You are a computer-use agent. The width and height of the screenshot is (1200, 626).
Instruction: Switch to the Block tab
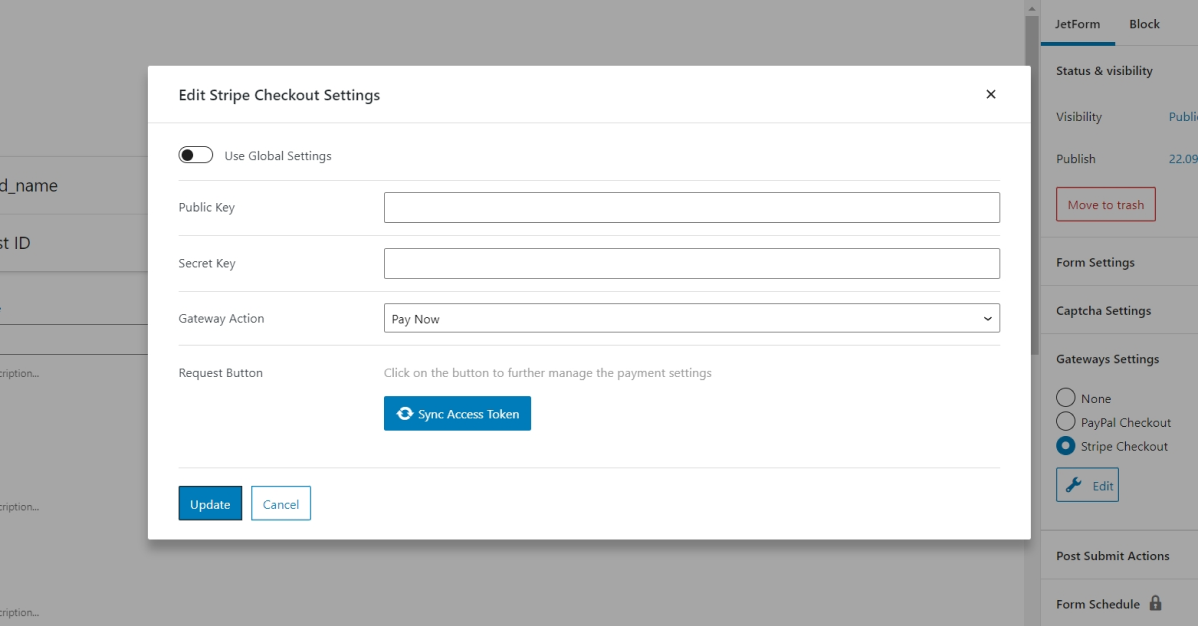click(1144, 23)
